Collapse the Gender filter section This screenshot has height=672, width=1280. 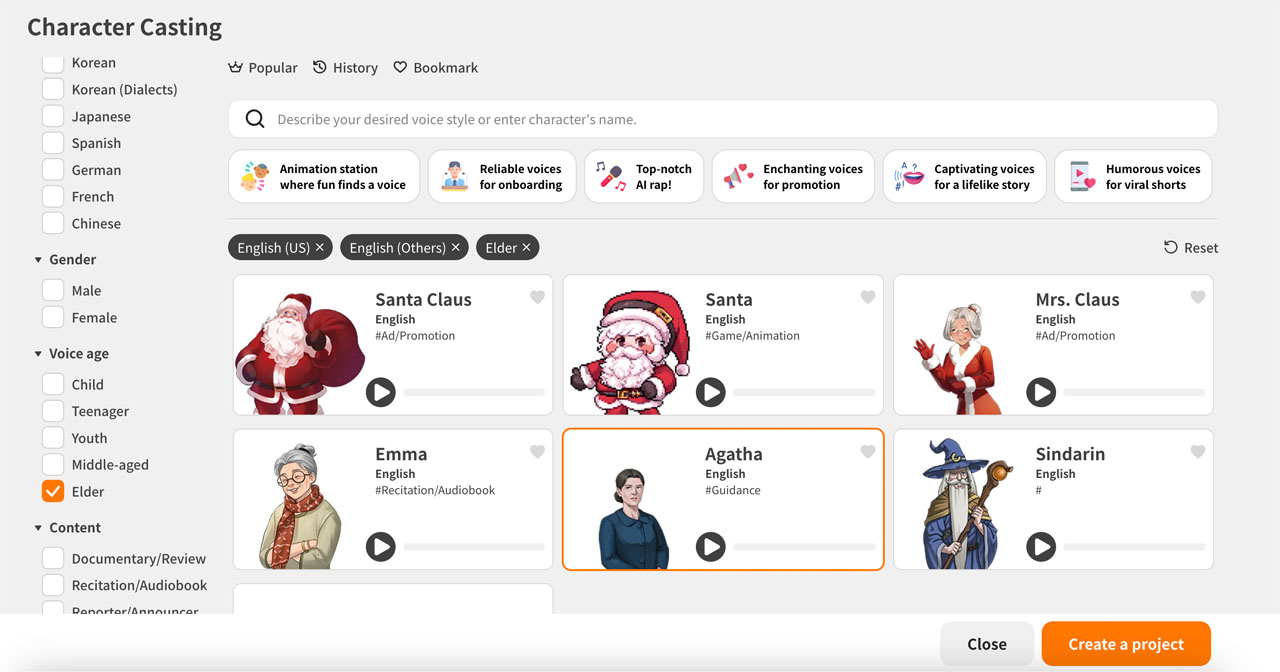tap(39, 260)
